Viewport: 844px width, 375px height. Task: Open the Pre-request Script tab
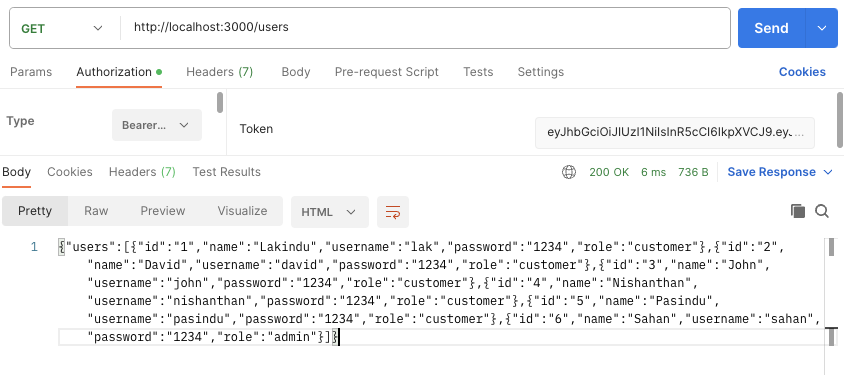point(386,72)
